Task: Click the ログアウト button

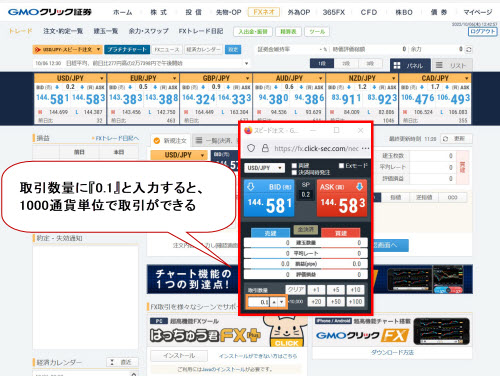Action: [482, 32]
